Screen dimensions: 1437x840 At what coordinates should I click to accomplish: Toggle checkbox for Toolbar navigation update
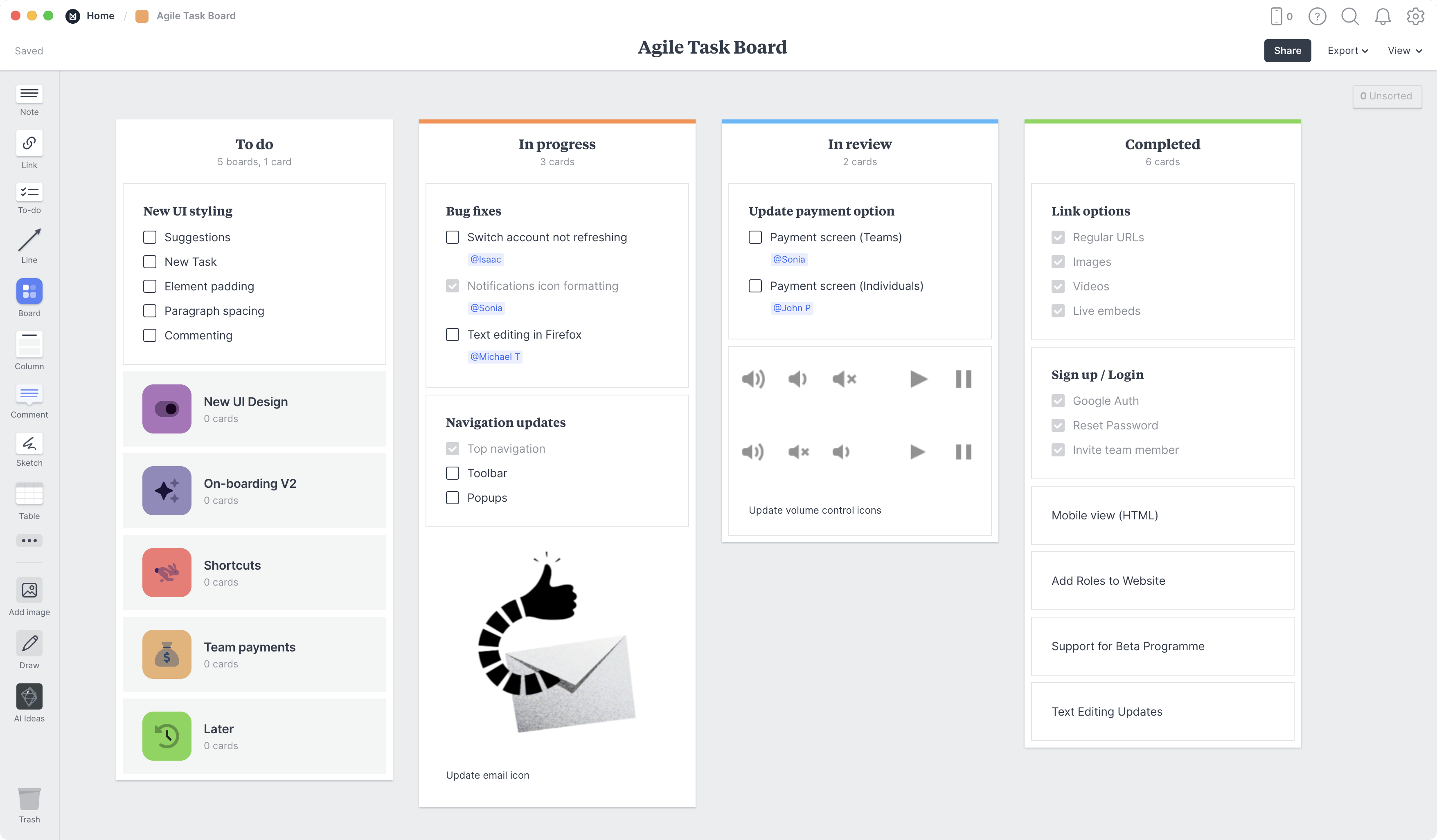[x=452, y=472]
